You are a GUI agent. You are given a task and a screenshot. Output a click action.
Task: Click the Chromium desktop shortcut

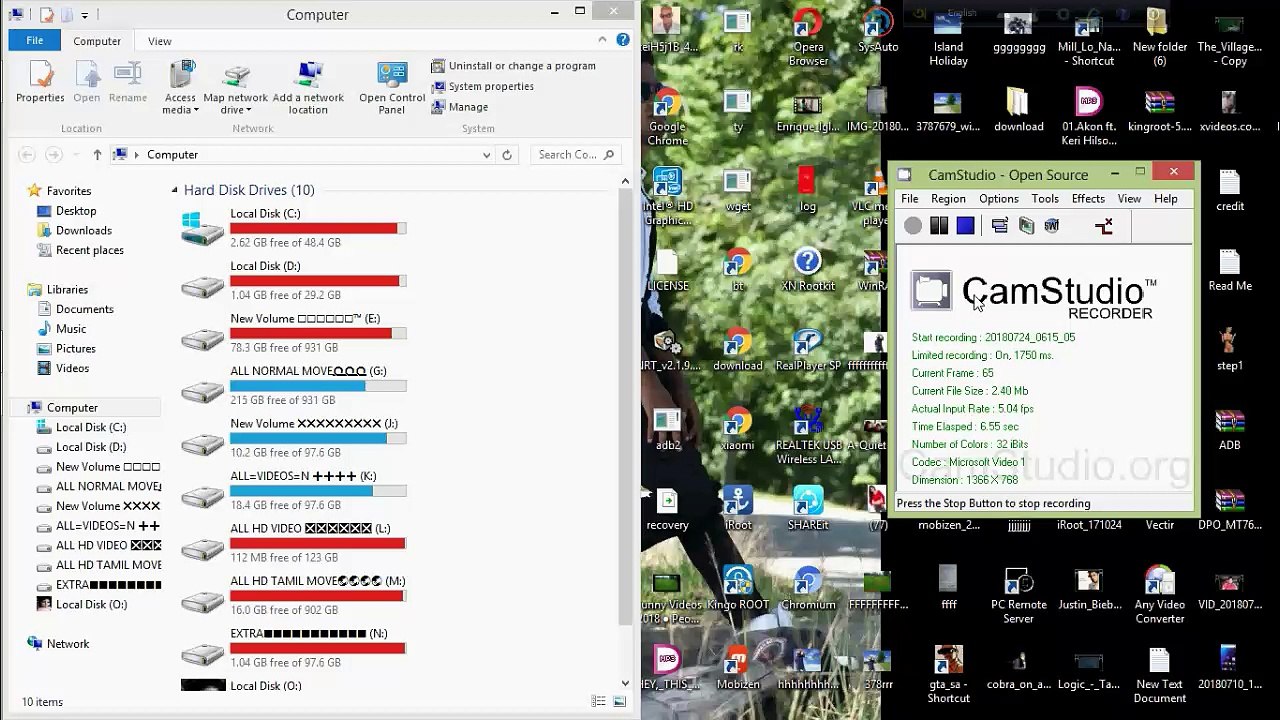(x=808, y=590)
